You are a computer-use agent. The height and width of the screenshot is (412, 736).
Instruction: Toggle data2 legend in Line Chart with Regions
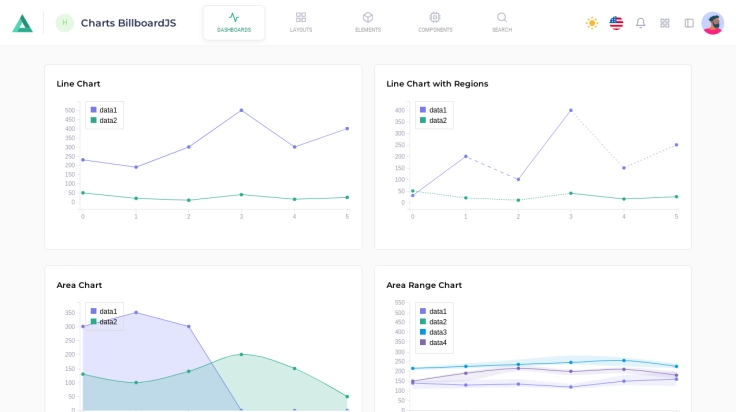(434, 121)
